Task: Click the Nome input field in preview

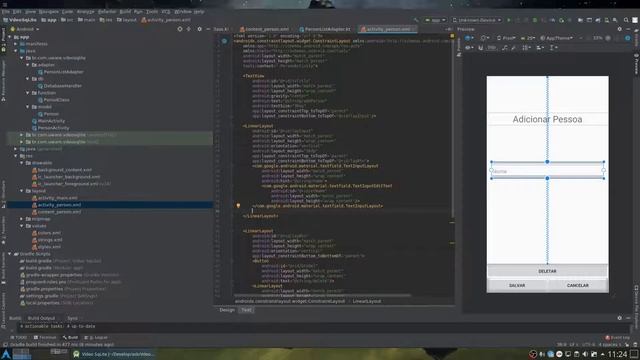Action: click(x=547, y=171)
